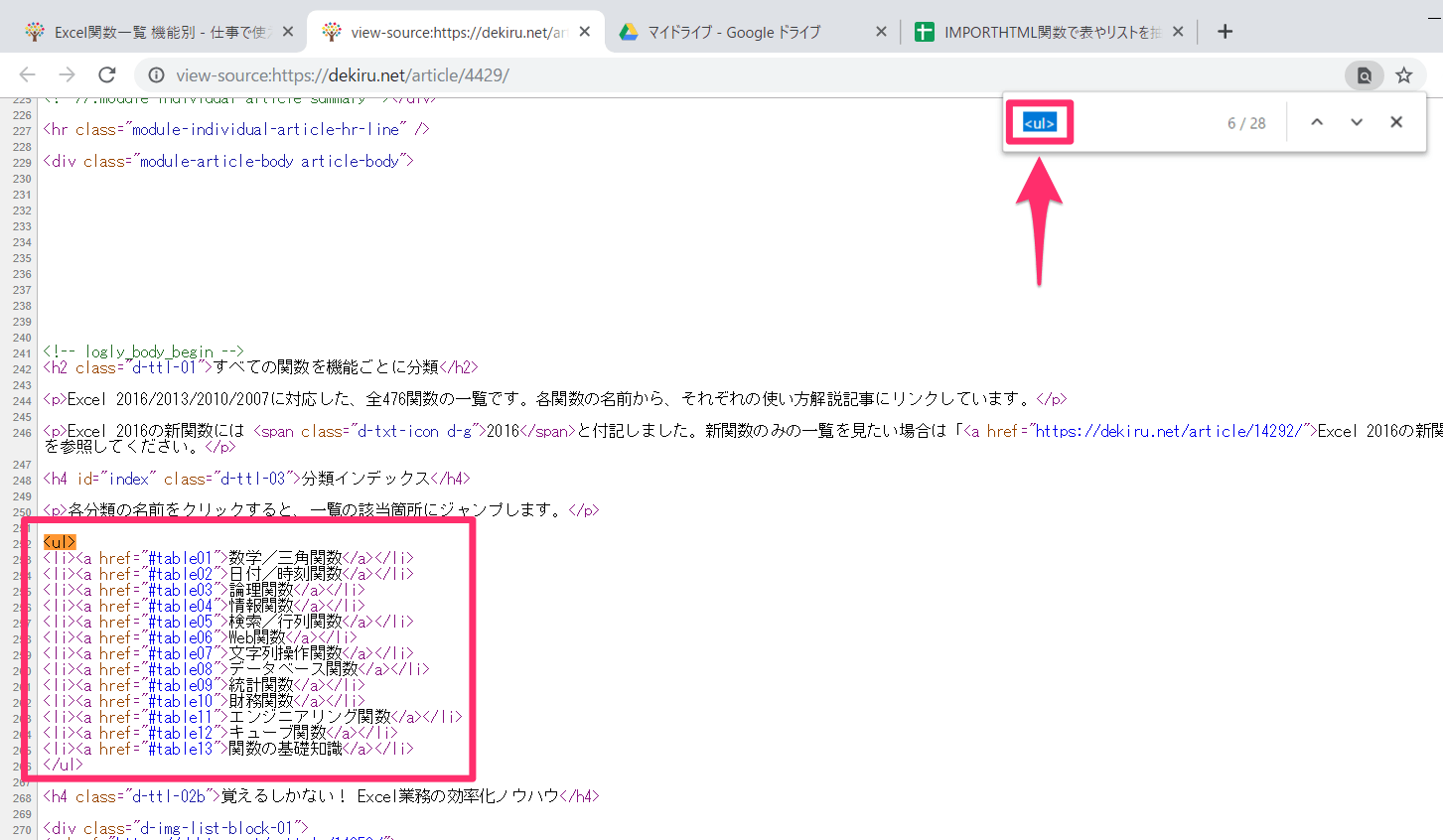Click the 文字列操作関数 list item text
This screenshot has width=1443, height=840.
coord(285,653)
